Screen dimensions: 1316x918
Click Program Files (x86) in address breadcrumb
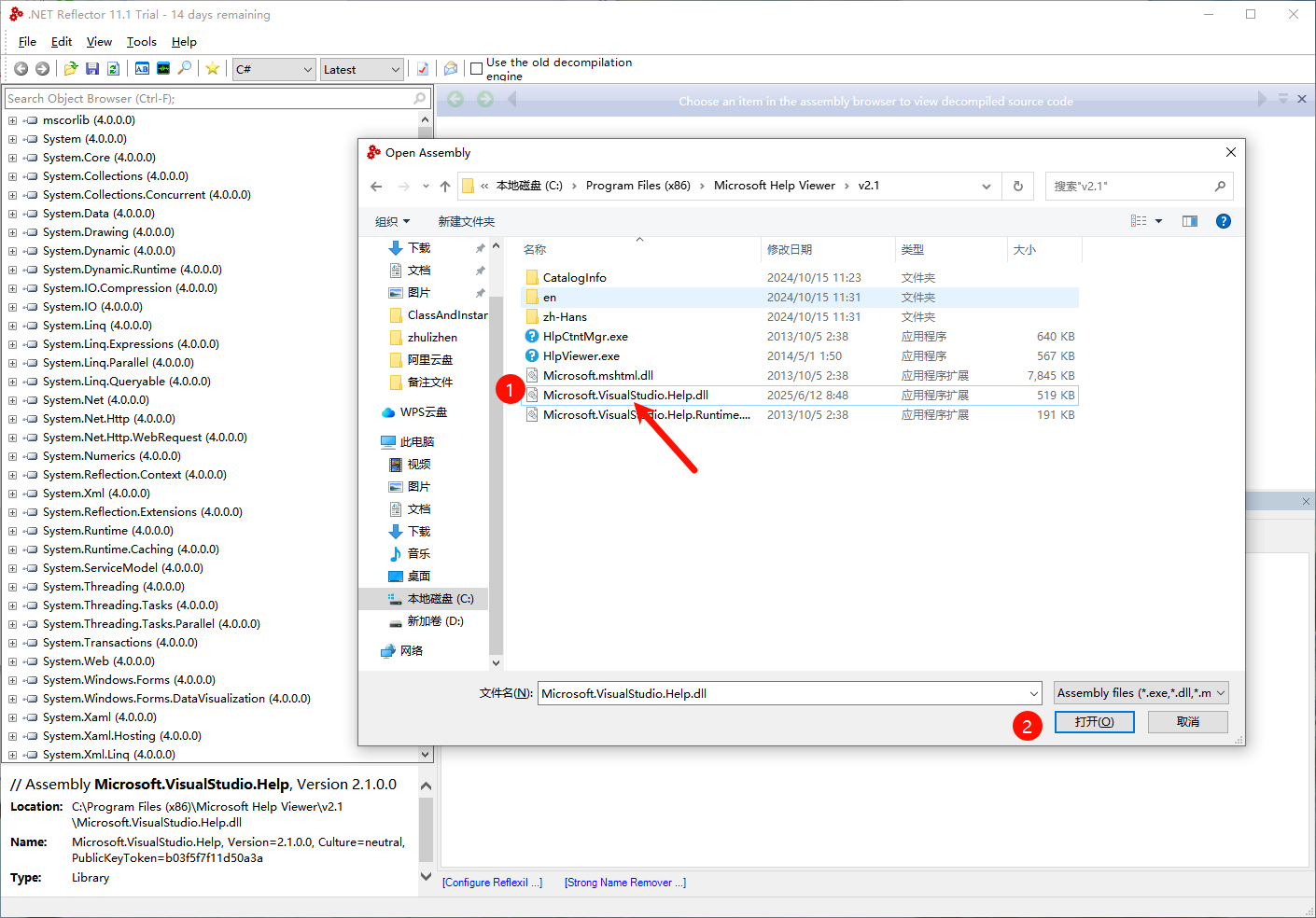coord(638,186)
